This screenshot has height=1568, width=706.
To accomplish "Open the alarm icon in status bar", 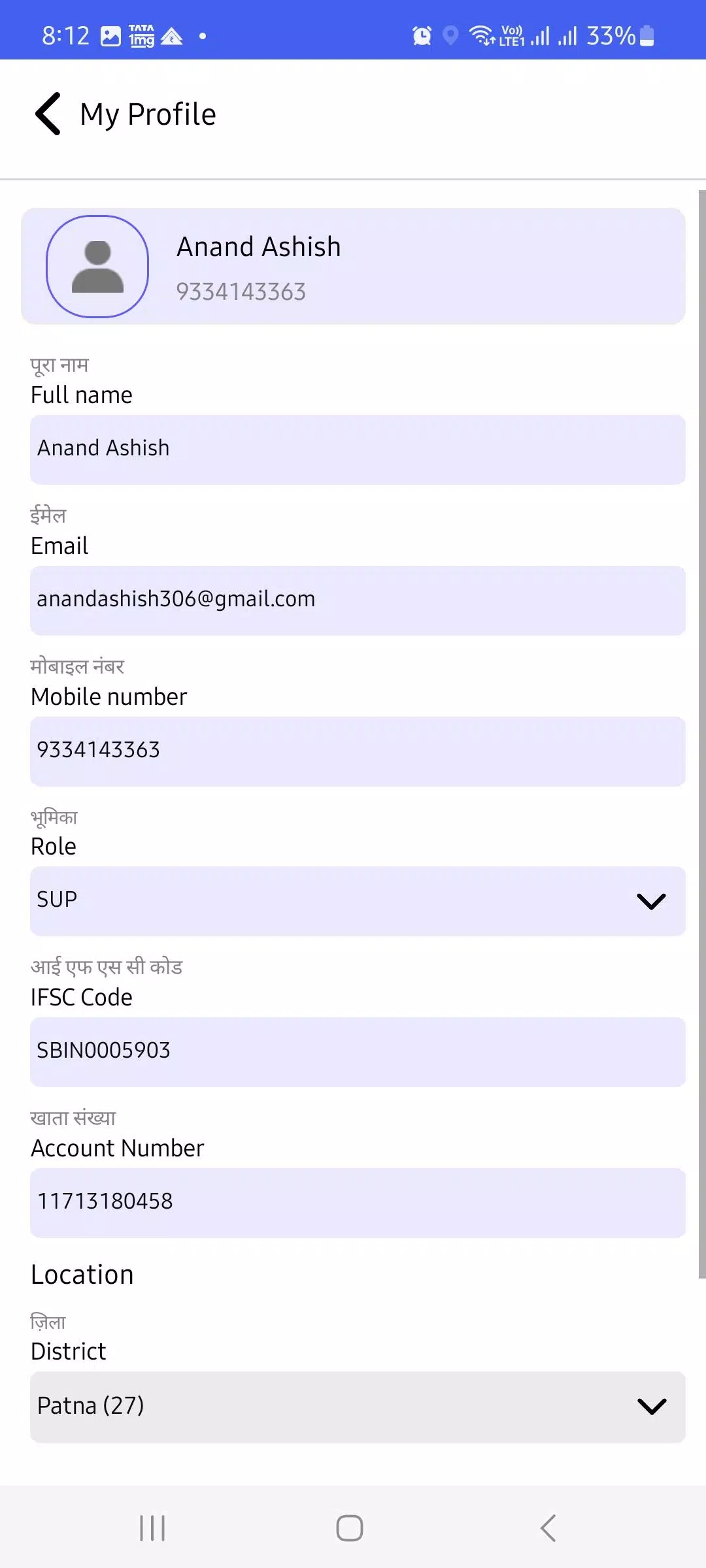I will pyautogui.click(x=422, y=35).
